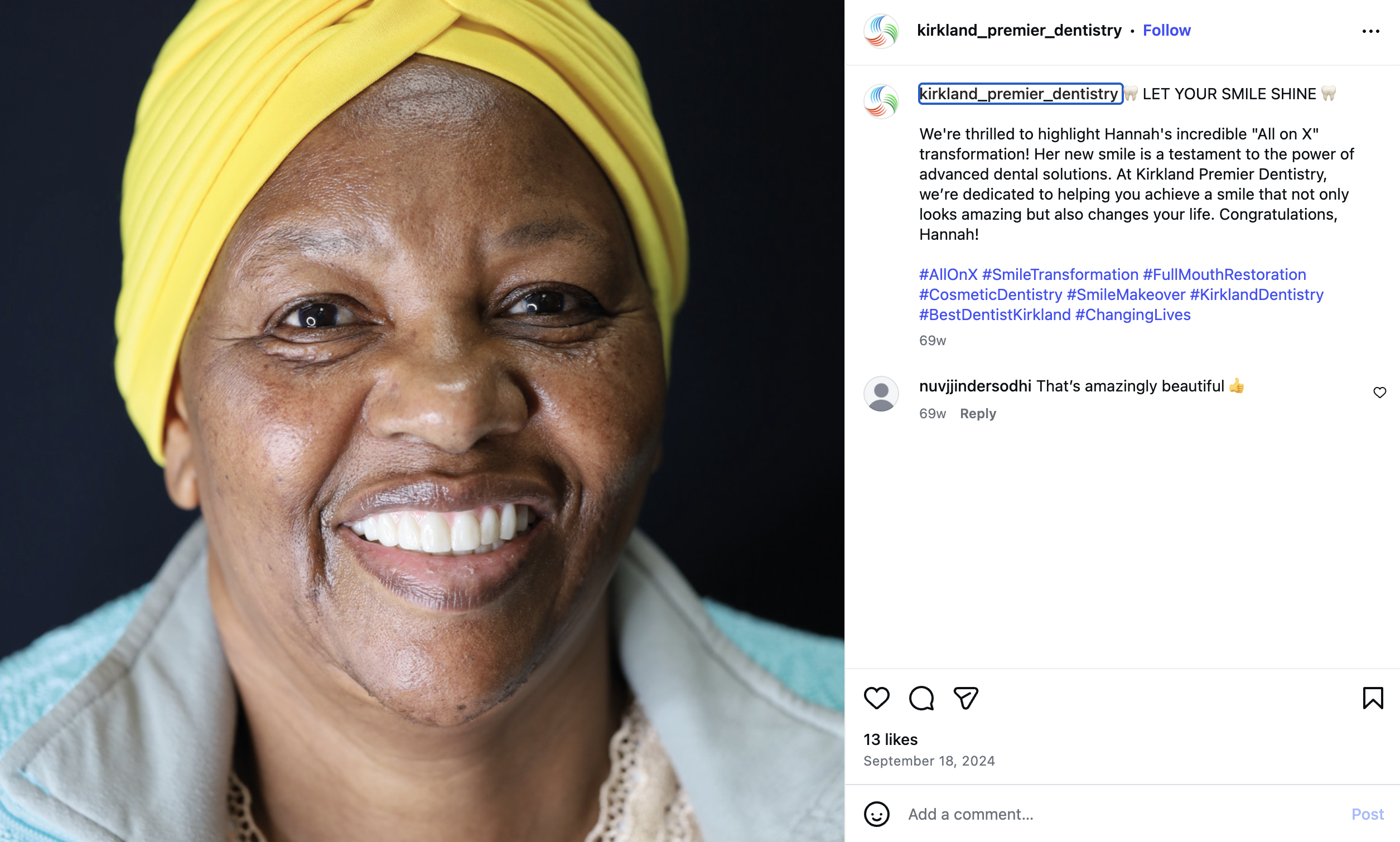Open the nuvjjindersodhi username link
This screenshot has height=842, width=1400.
975,386
